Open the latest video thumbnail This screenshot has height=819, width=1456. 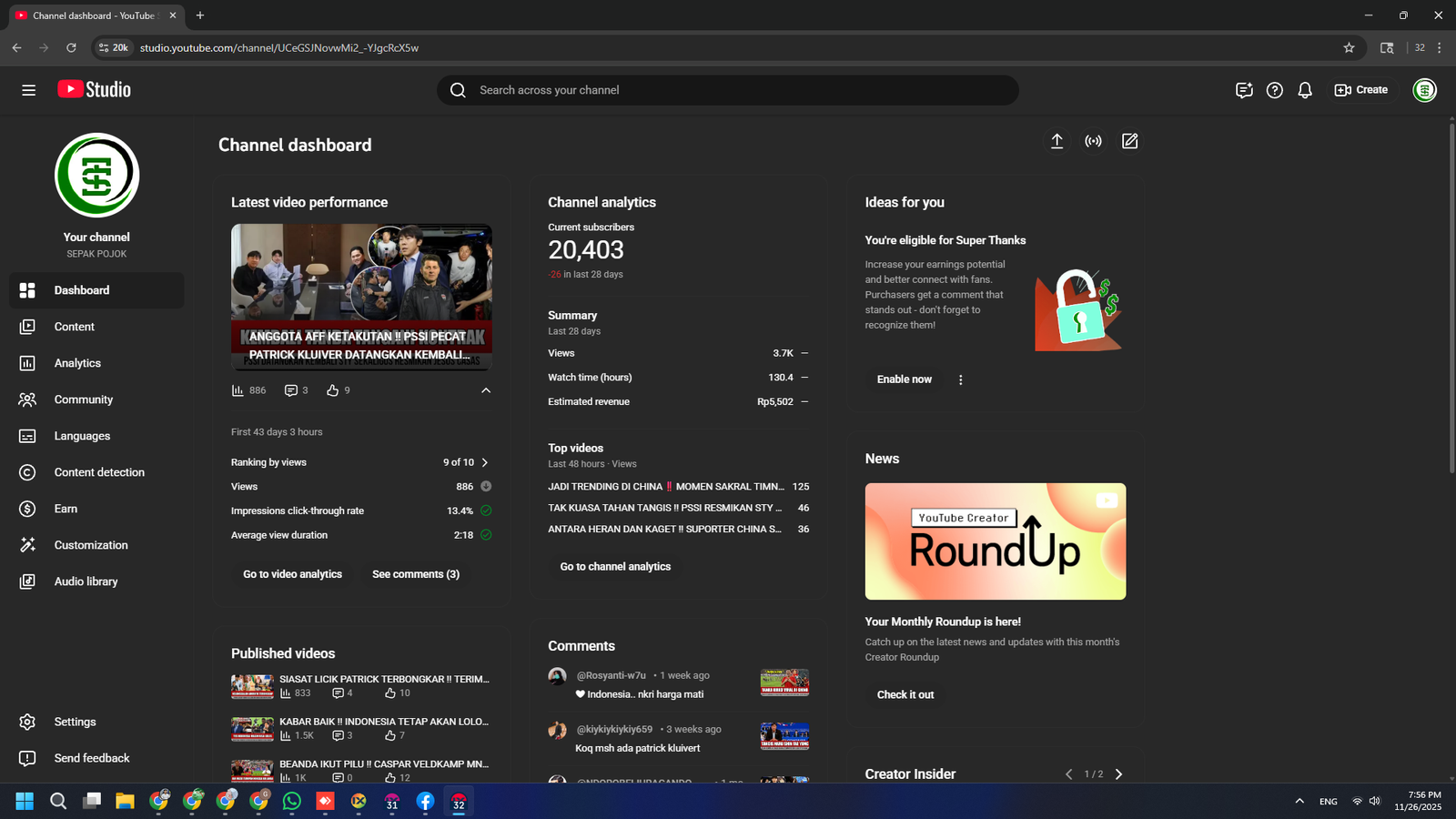pyautogui.click(x=361, y=297)
